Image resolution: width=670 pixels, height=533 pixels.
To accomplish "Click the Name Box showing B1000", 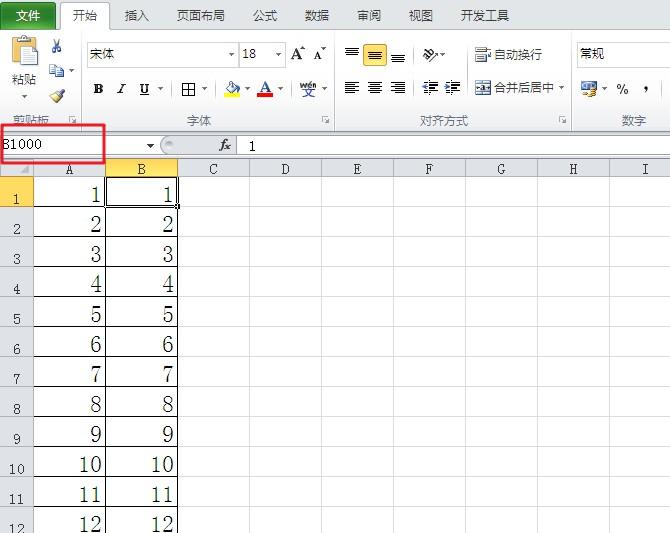I will coord(73,145).
